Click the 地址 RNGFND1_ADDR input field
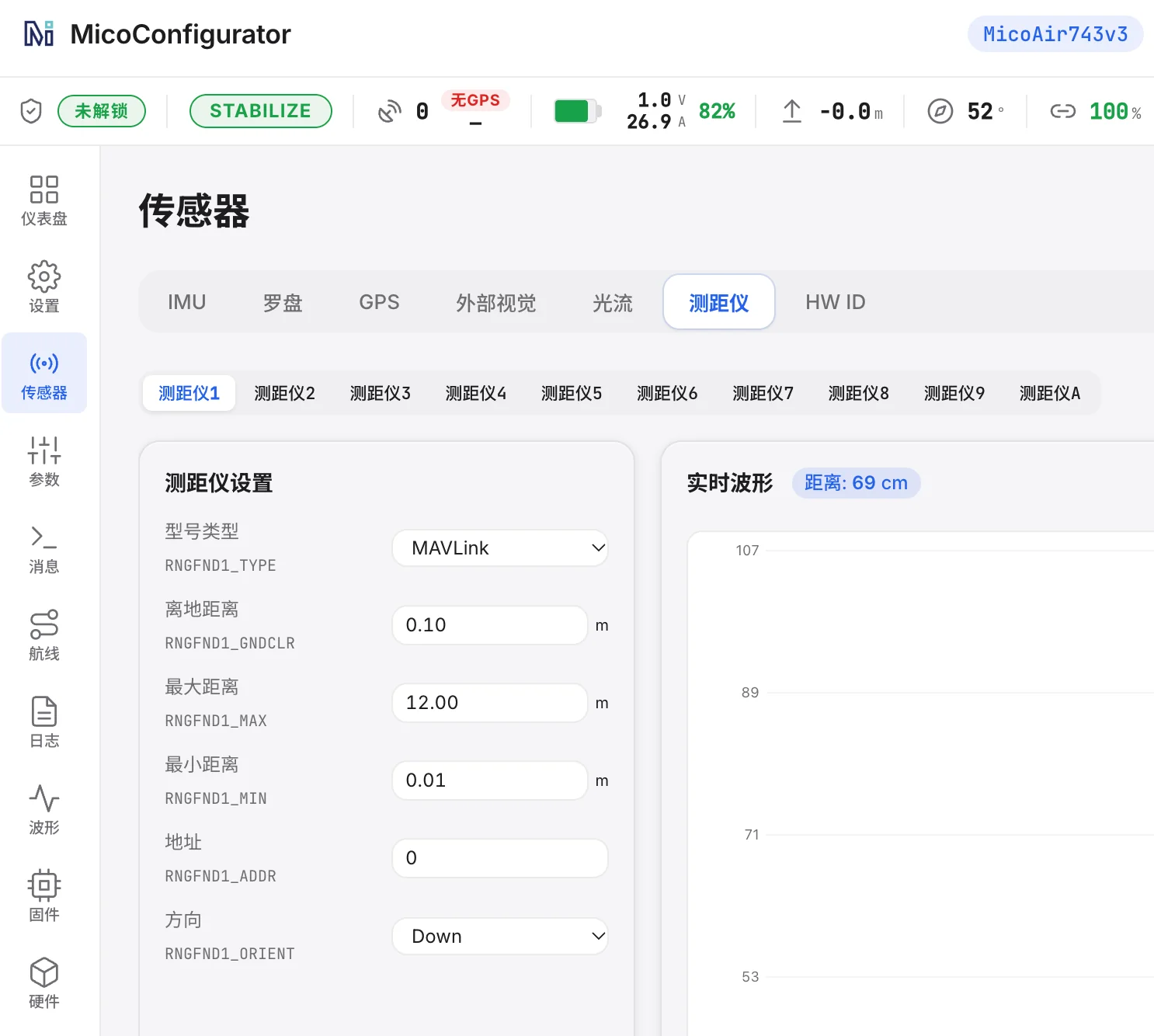Viewport: 1154px width, 1036px height. [500, 858]
